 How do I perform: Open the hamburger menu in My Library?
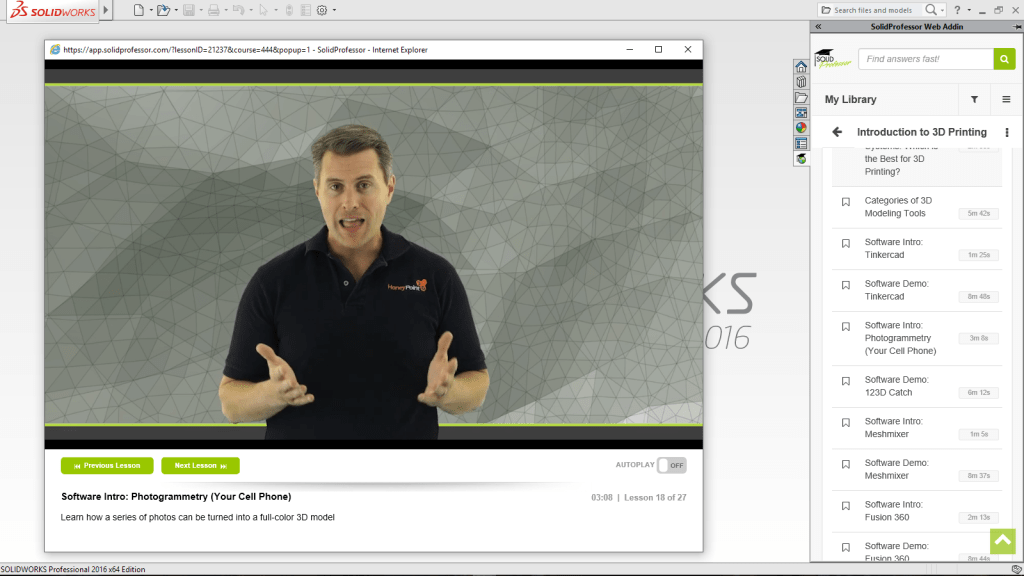(x=1006, y=100)
